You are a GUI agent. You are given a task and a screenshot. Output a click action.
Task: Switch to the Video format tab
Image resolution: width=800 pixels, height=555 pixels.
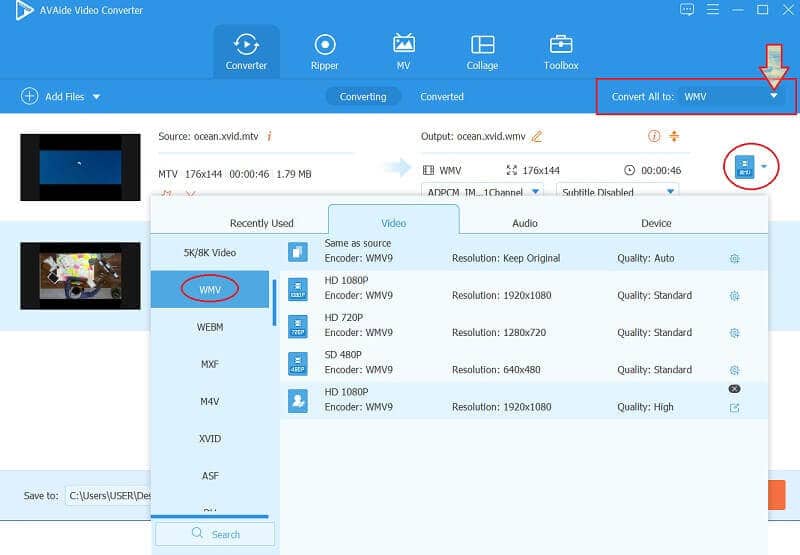click(x=393, y=222)
